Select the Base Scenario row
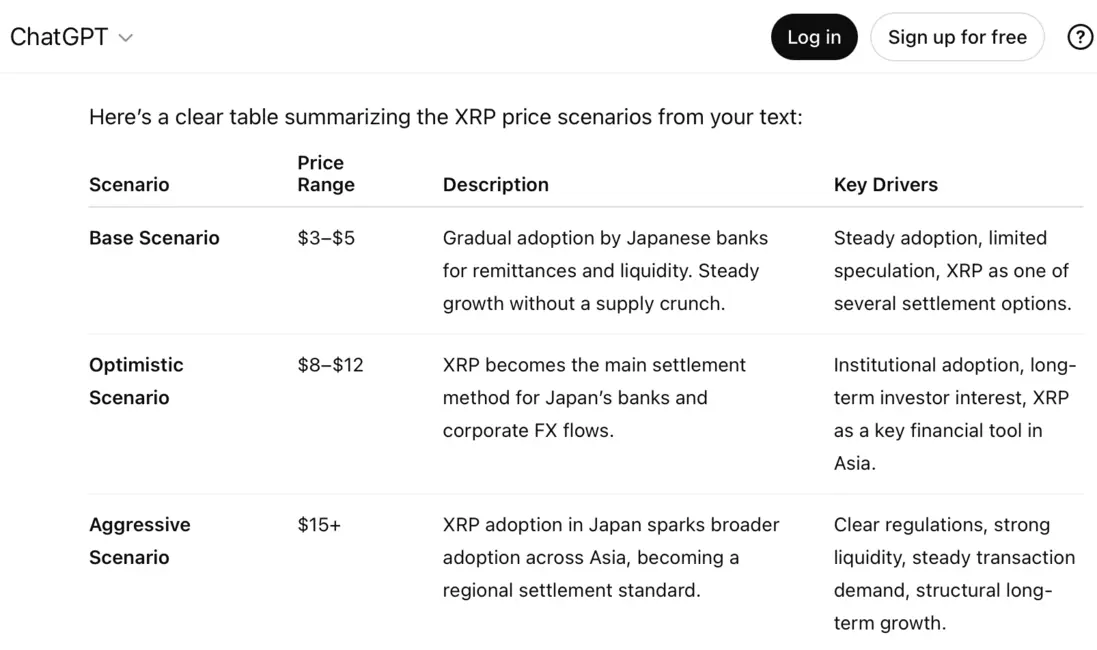The width and height of the screenshot is (1097, 650). tap(154, 238)
